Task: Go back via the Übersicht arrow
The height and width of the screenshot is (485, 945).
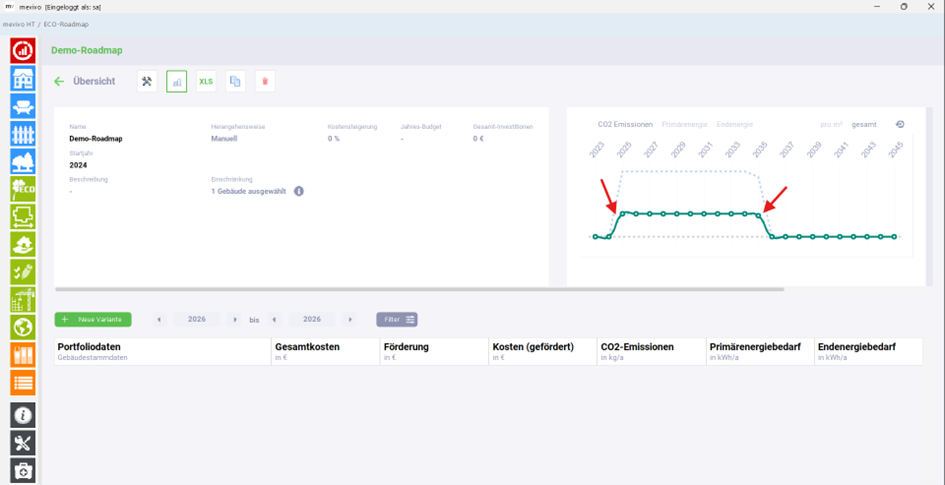Action: pos(59,81)
